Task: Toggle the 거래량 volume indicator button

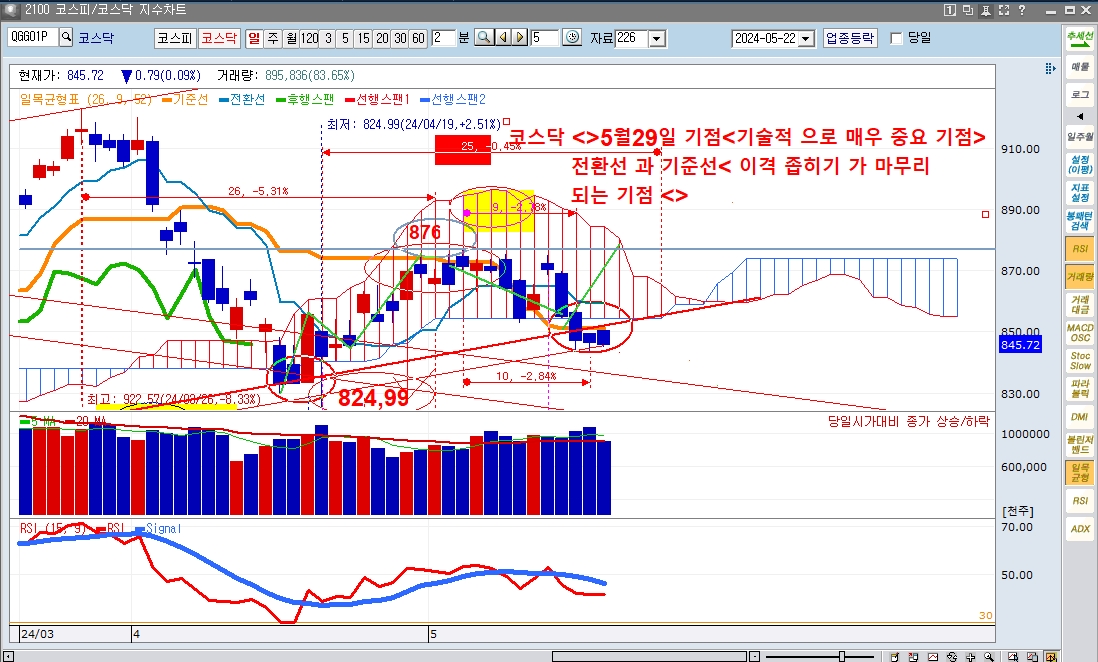Action: coord(1080,275)
